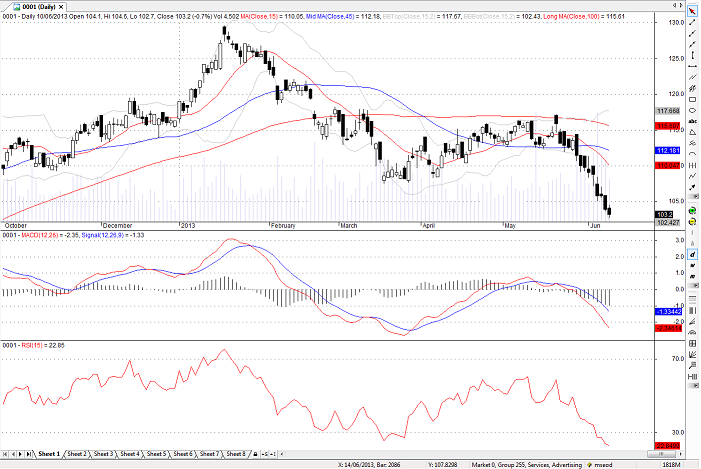
Task: Click the blue 112.181 price axis label
Action: (667, 150)
